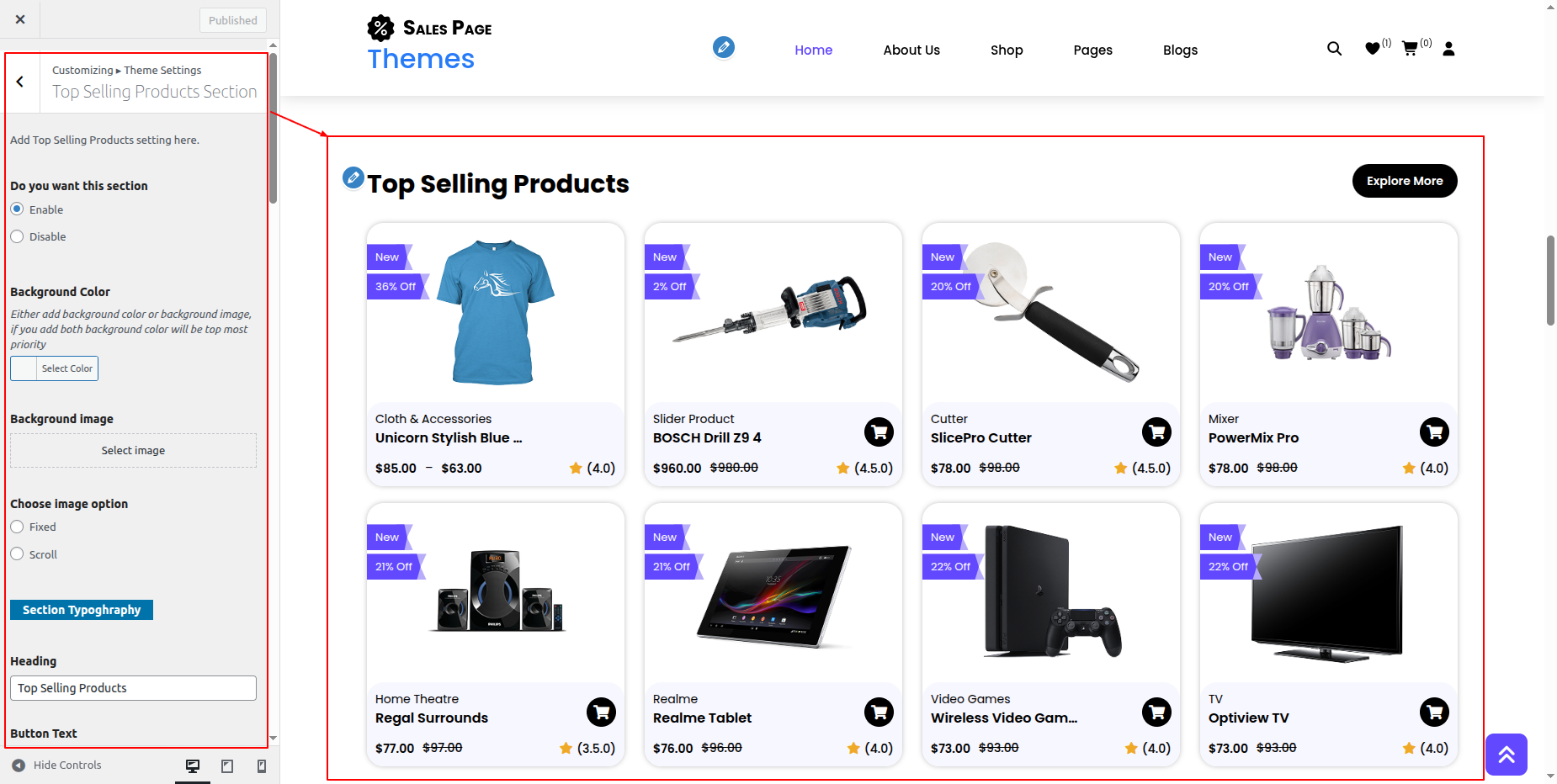Image resolution: width=1557 pixels, height=784 pixels.
Task: Collapse the panel via Hide Controls
Action: [x=57, y=765]
